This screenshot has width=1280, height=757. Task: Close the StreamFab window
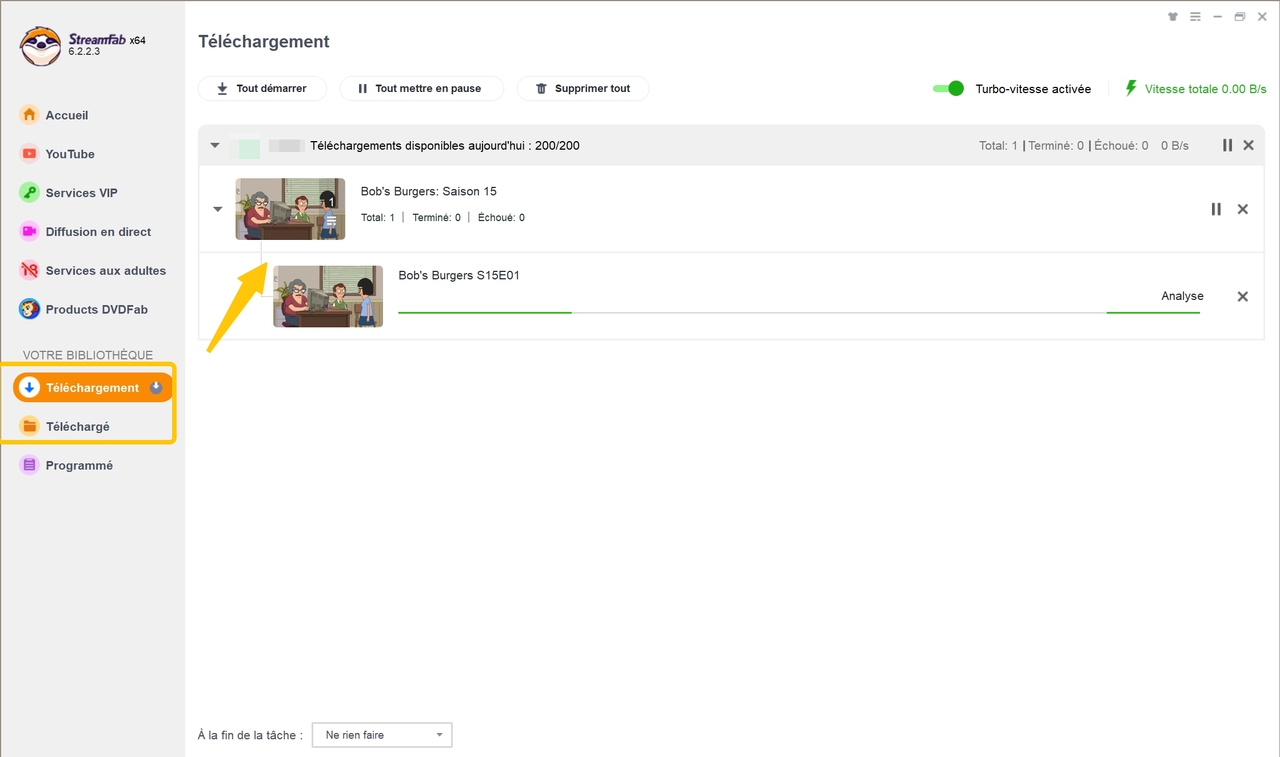tap(1262, 16)
